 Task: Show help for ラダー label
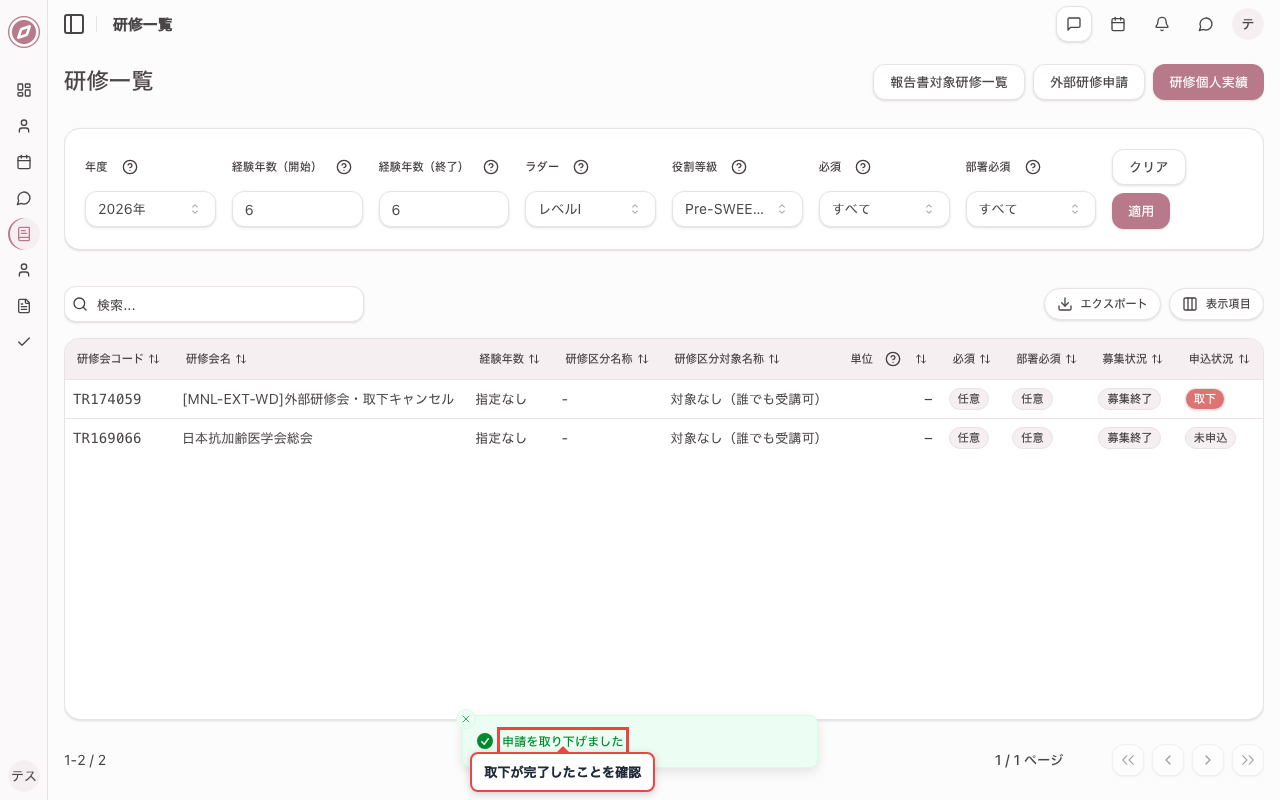pyautogui.click(x=581, y=167)
